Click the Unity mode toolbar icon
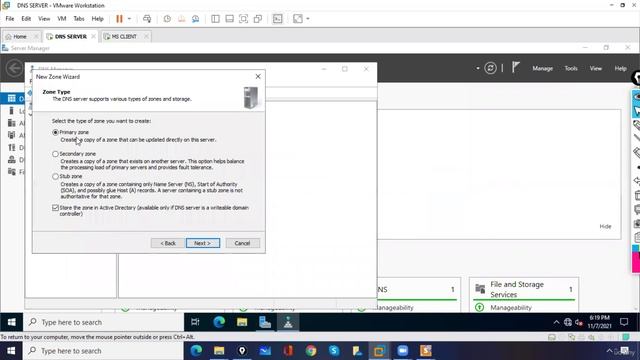This screenshot has height=360, width=640. tap(258, 19)
